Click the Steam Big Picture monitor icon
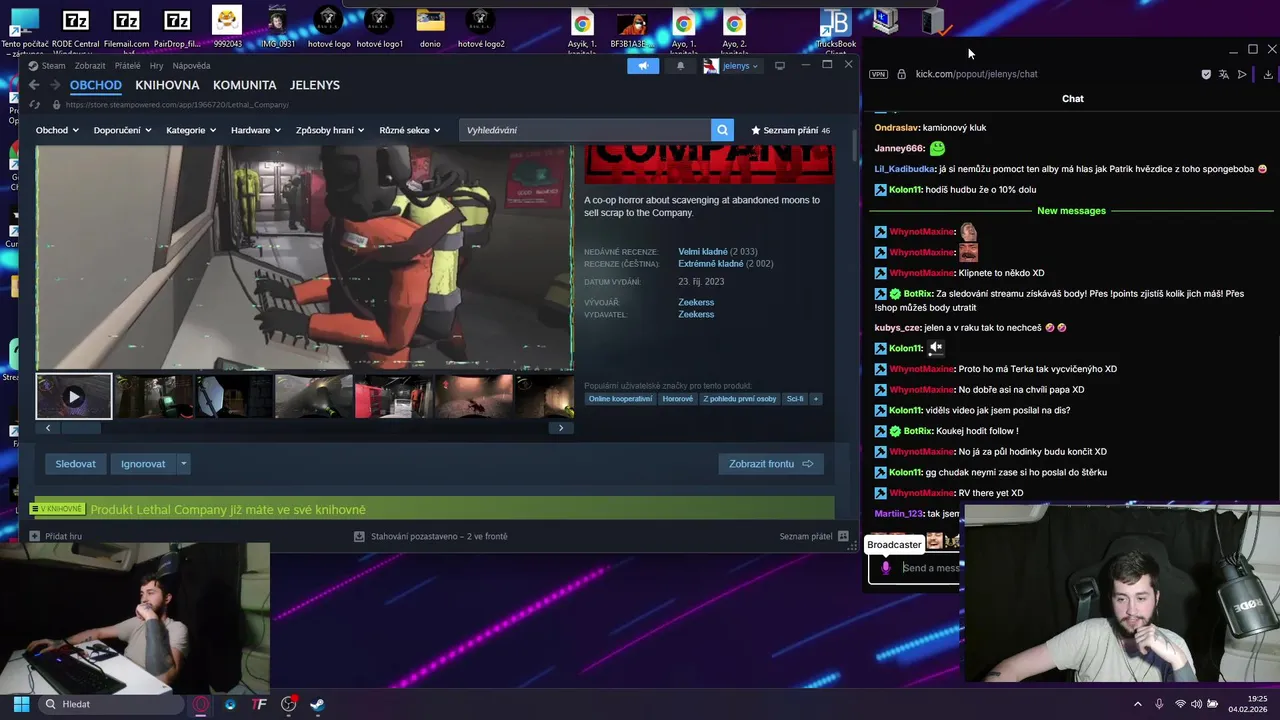 tap(780, 66)
